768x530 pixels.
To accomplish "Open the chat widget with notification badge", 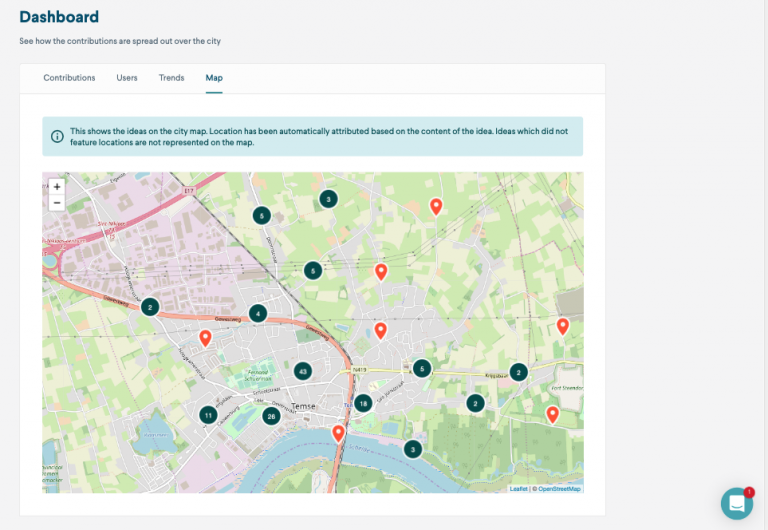I will coord(737,504).
